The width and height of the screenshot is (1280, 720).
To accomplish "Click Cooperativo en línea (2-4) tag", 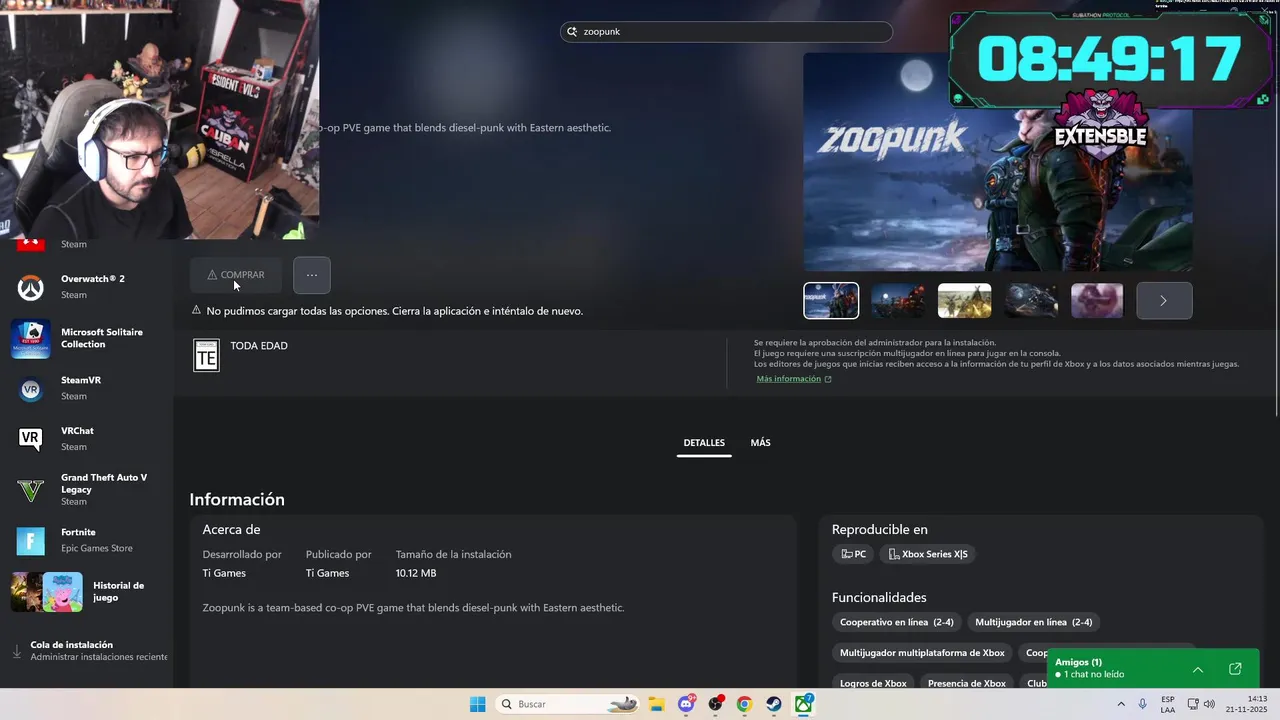I will tap(897, 622).
